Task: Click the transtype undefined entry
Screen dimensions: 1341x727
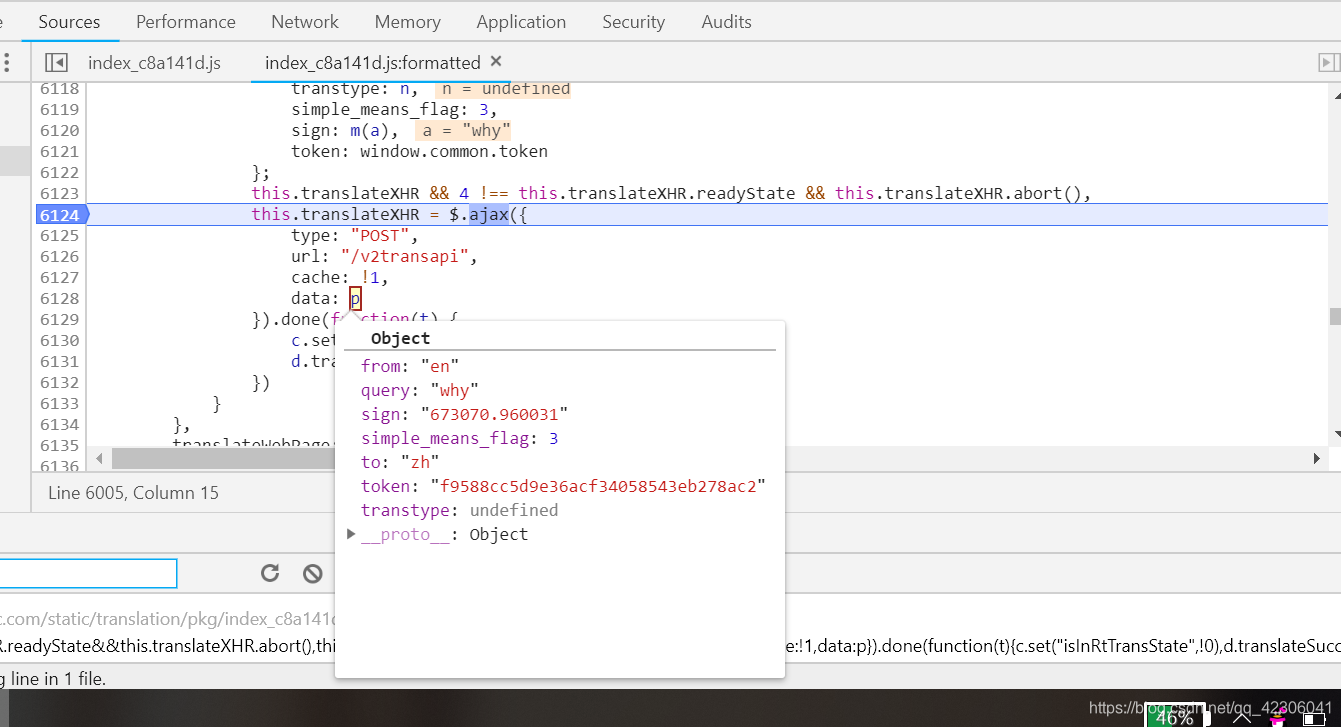Action: tap(459, 510)
